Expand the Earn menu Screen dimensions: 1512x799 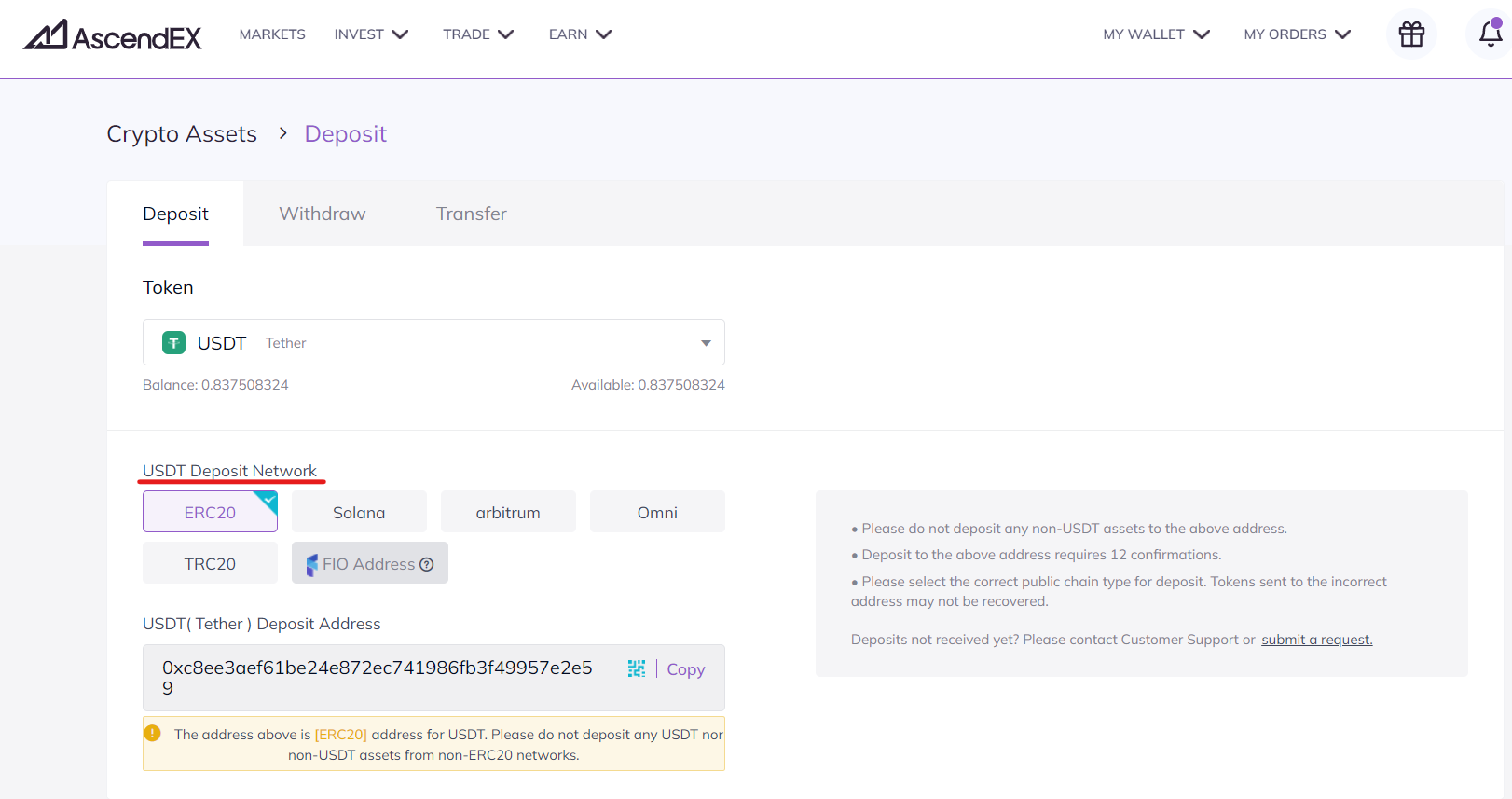click(580, 34)
